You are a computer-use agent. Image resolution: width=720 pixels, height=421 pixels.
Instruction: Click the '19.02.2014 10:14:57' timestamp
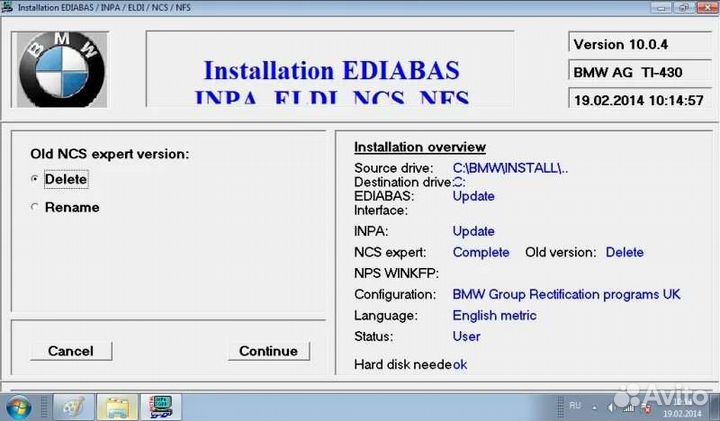(640, 100)
